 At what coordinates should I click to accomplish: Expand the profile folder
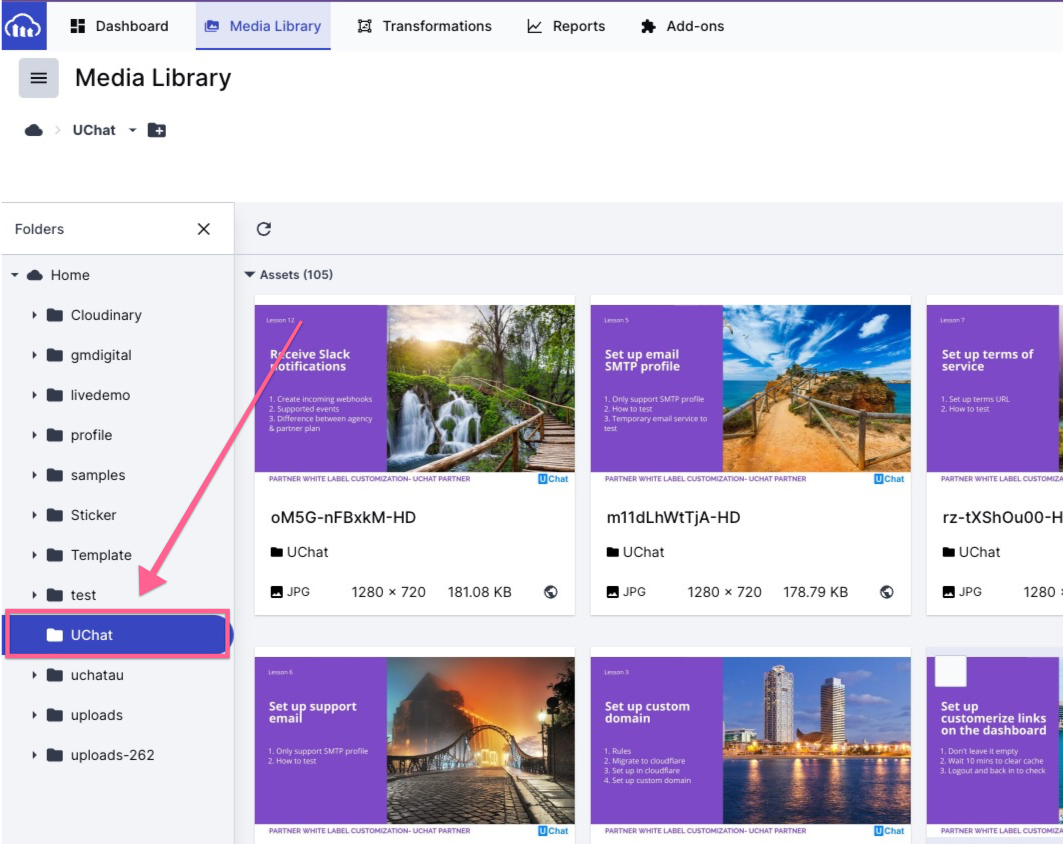[x=34, y=435]
